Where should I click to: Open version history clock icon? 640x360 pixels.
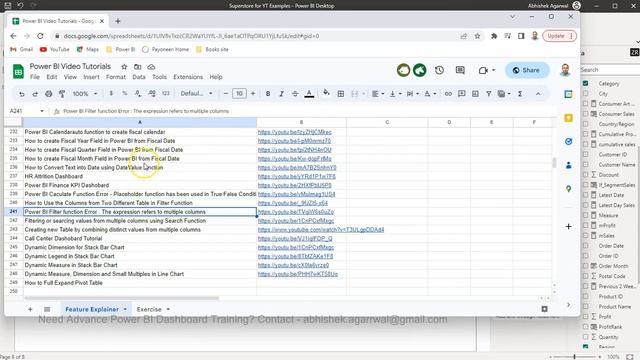(x=439, y=70)
